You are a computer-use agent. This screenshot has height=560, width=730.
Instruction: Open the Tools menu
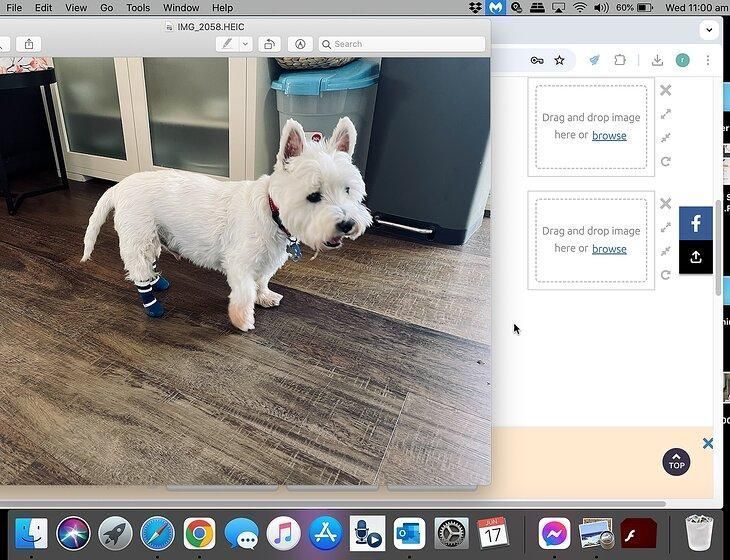pos(138,8)
